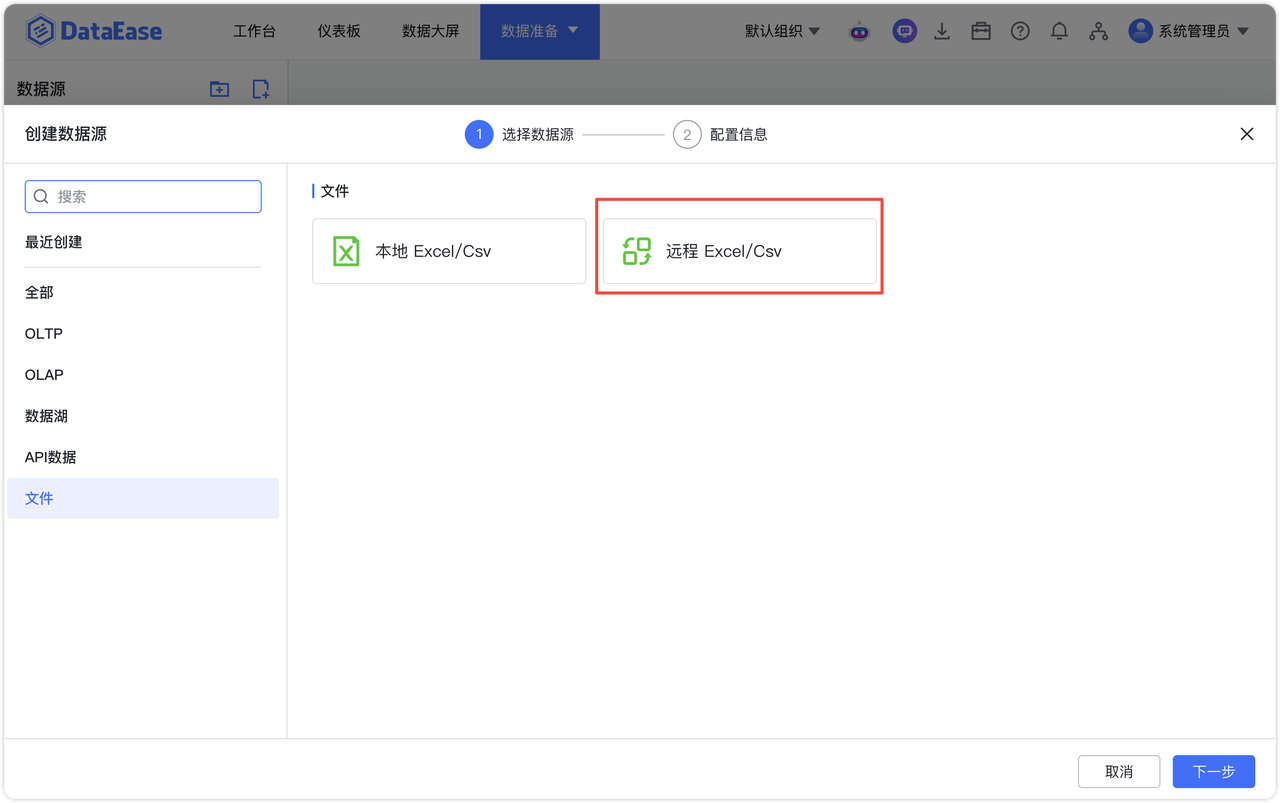The height and width of the screenshot is (803, 1280).
Task: Click the 取消 button
Action: (1119, 772)
